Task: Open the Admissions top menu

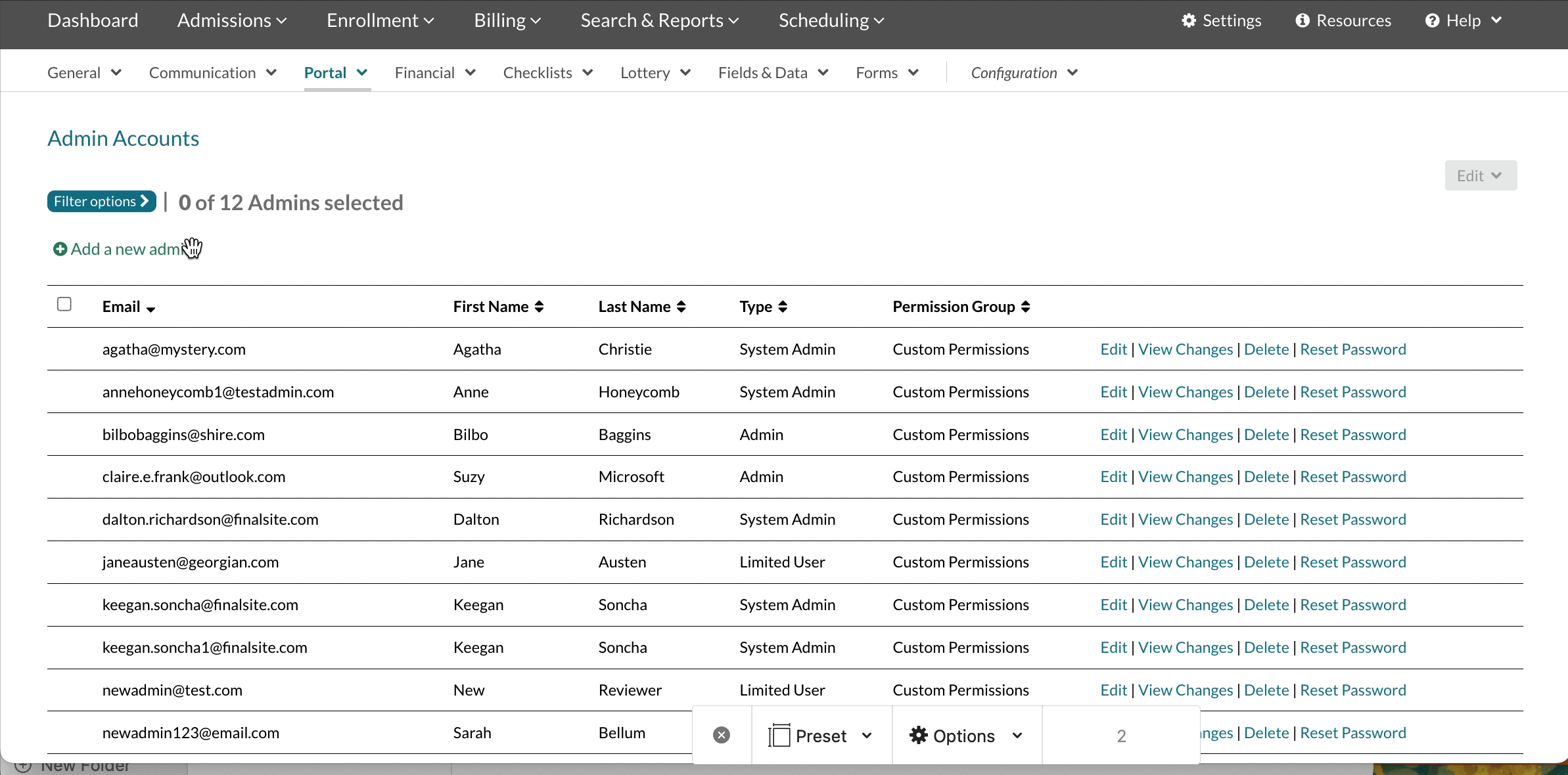Action: tap(232, 20)
